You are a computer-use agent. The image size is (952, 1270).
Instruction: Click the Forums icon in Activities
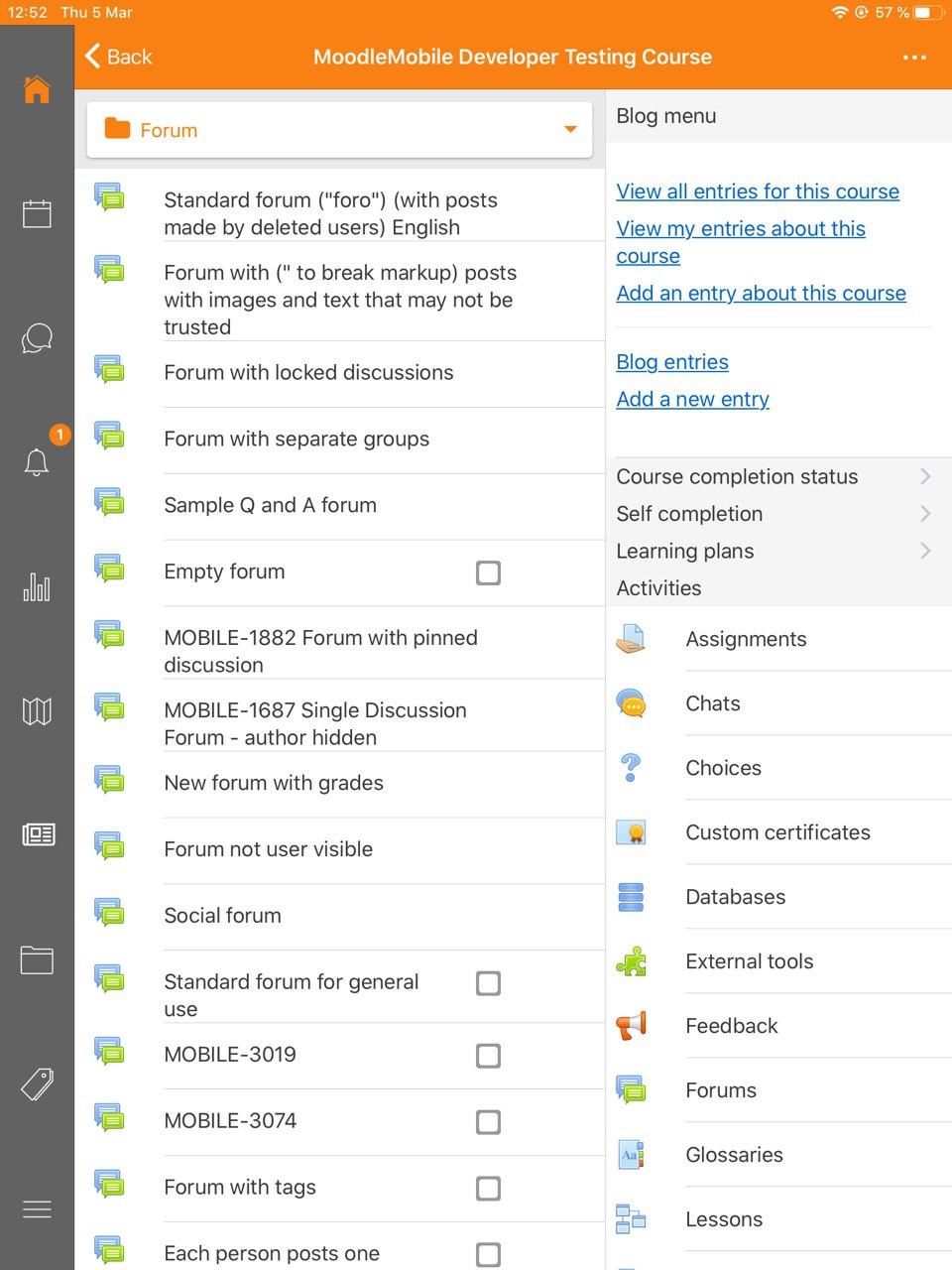(631, 1090)
